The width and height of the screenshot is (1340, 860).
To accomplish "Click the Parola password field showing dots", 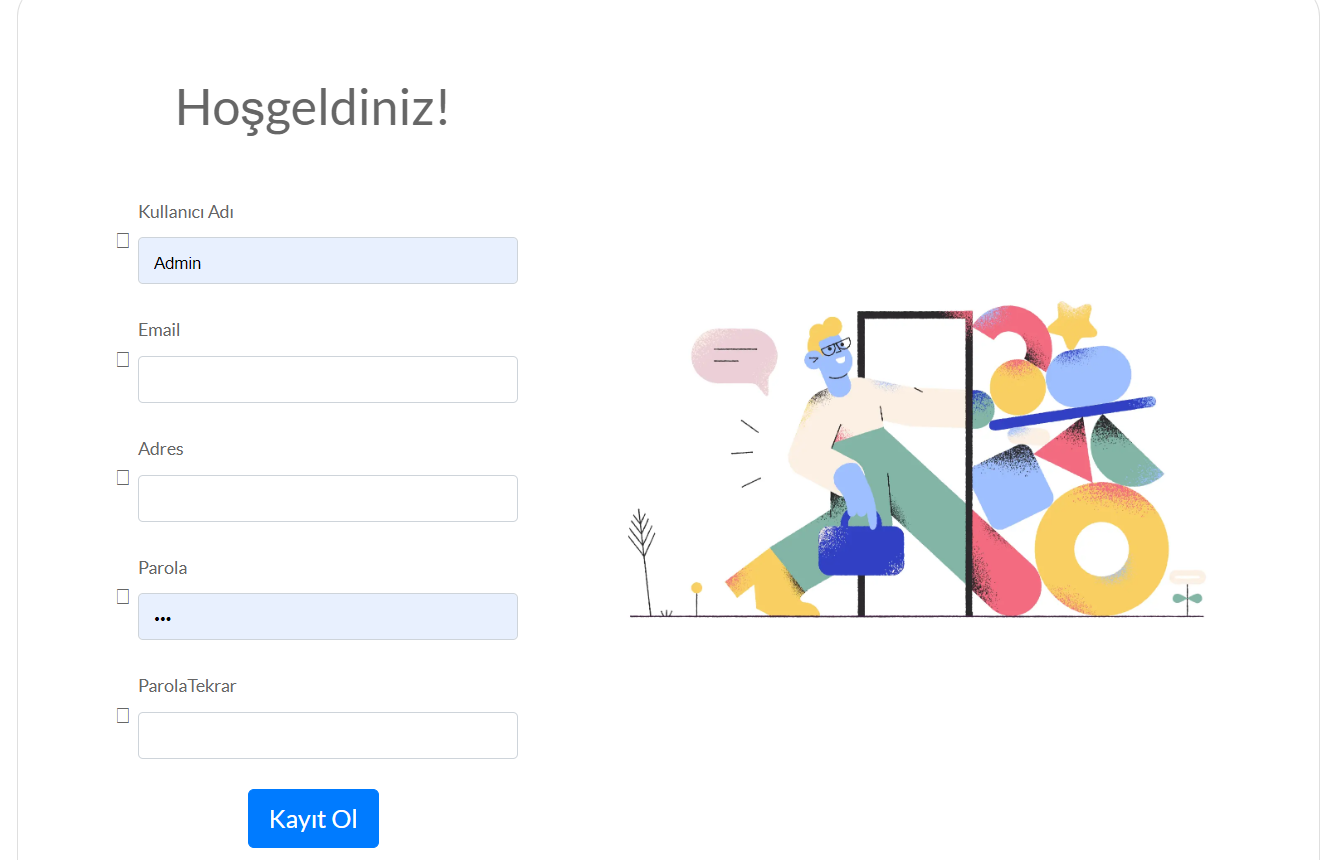I will pos(327,616).
